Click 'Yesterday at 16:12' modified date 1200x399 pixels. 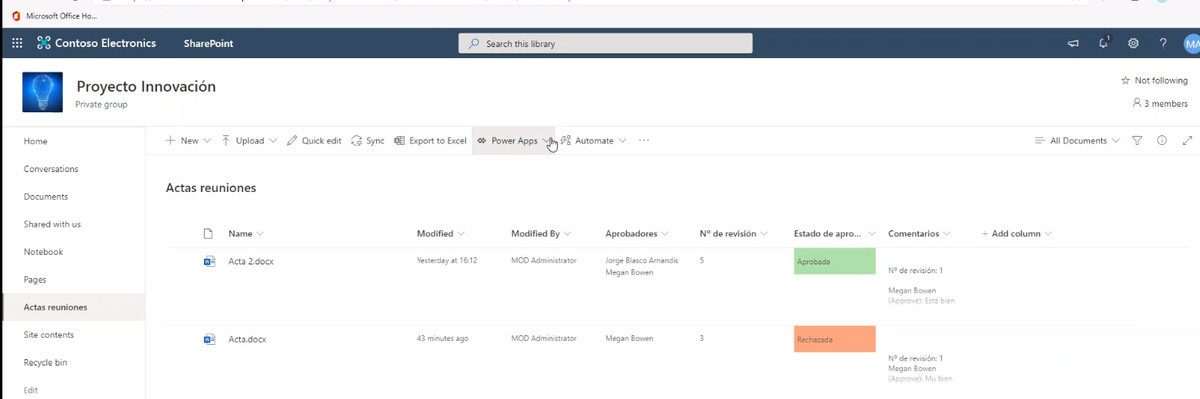point(446,260)
